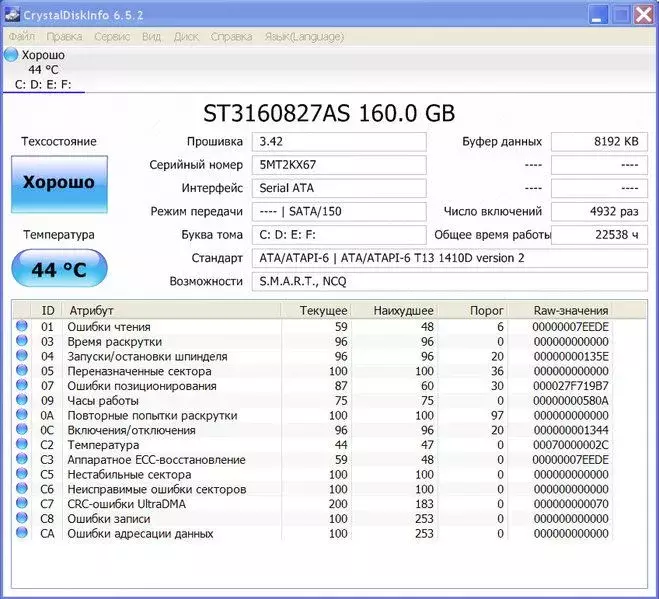659x599 pixels.
Task: Click the Интерфейс field Serial ATA
Action: (339, 188)
